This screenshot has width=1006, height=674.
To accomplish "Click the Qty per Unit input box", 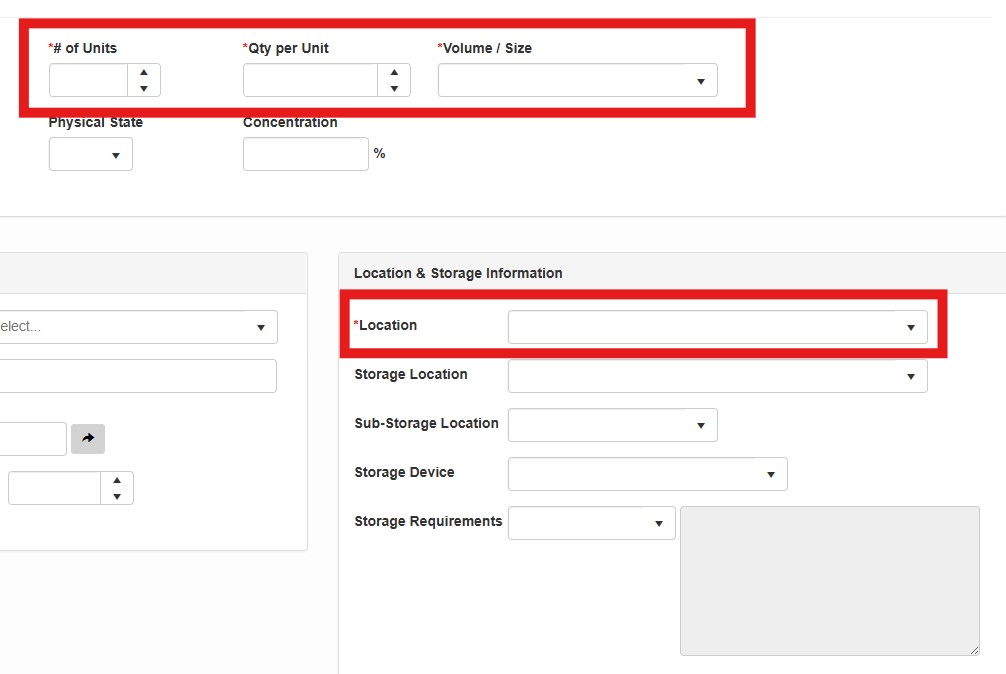I will pyautogui.click(x=310, y=80).
